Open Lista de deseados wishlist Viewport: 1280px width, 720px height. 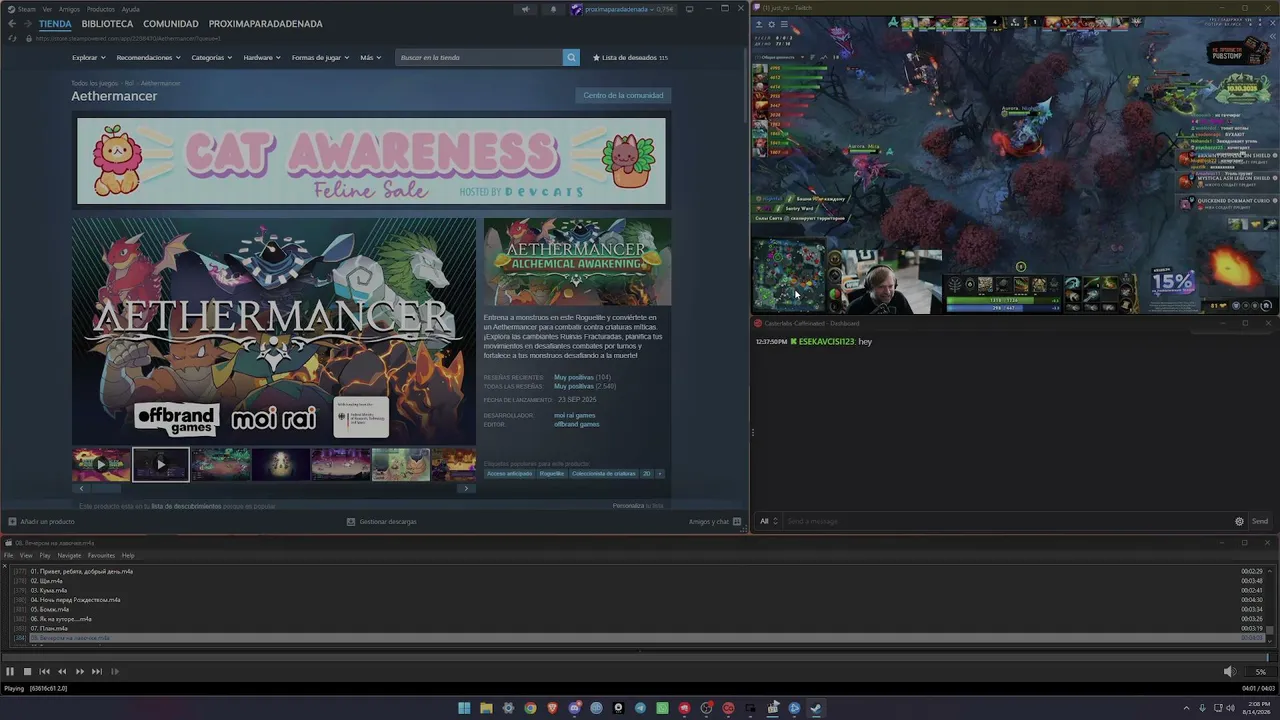tap(630, 58)
